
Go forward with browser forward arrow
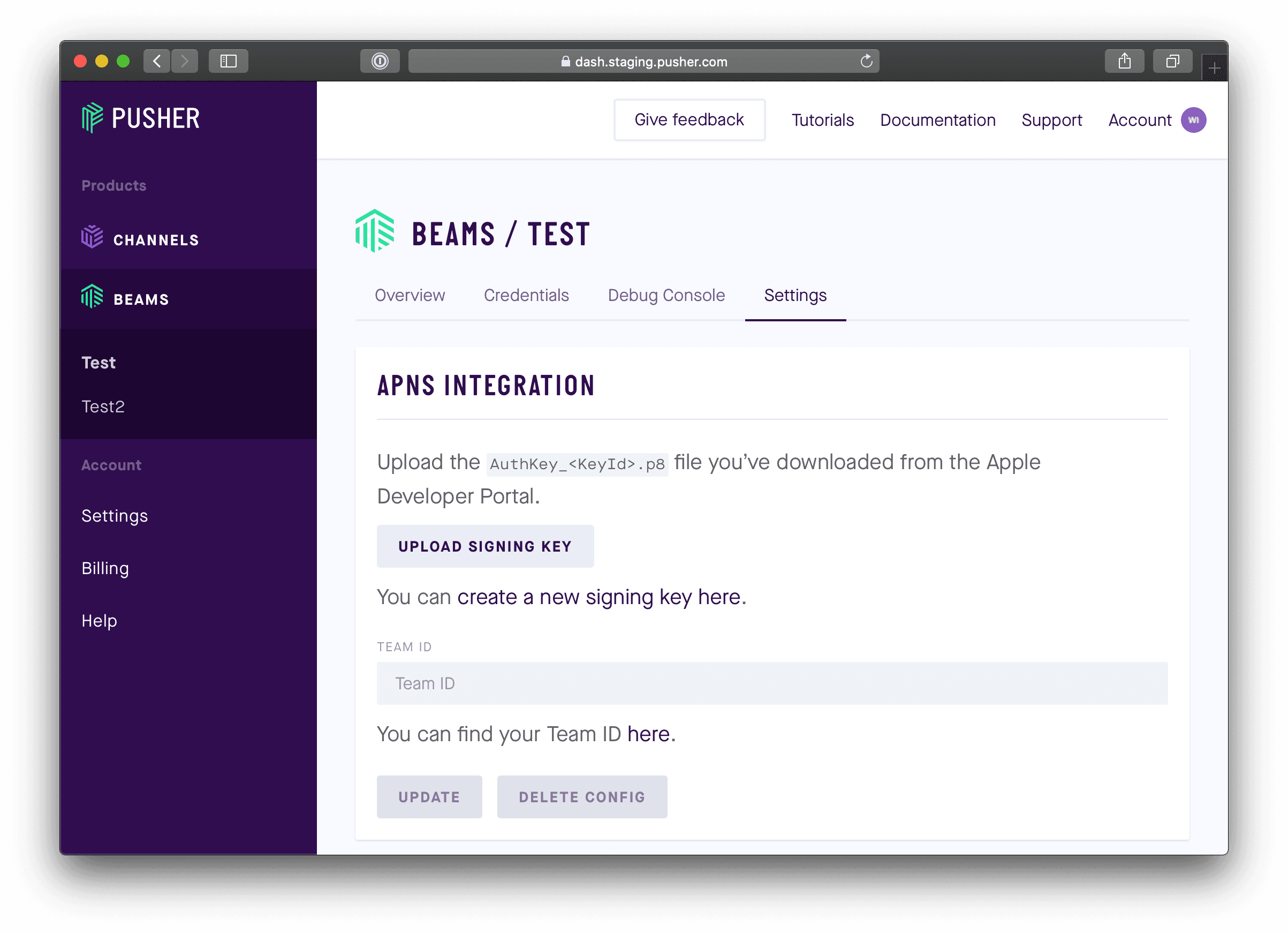185,61
